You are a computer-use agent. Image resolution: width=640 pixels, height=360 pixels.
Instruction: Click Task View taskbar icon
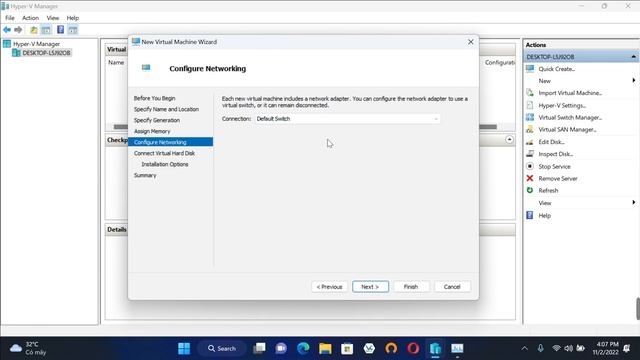pyautogui.click(x=259, y=348)
